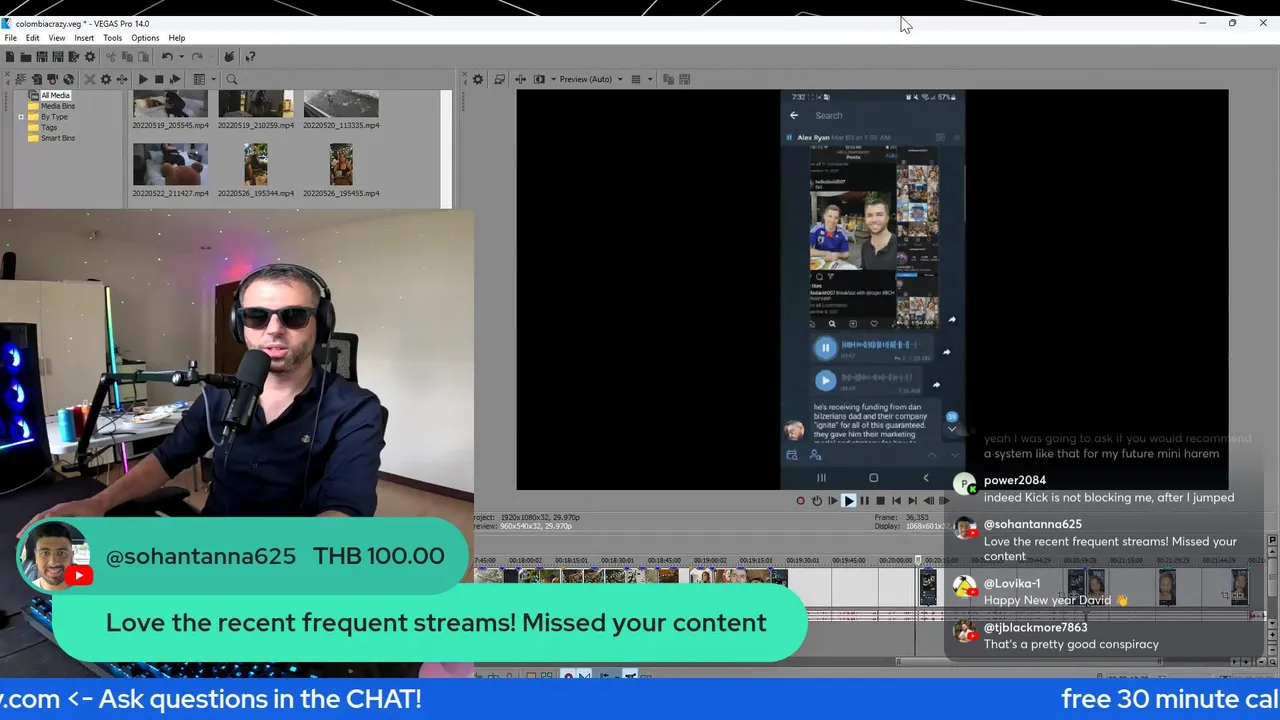The image size is (1280, 720).
Task: Stop media preview in Project Media toolbar
Action: pos(158,79)
